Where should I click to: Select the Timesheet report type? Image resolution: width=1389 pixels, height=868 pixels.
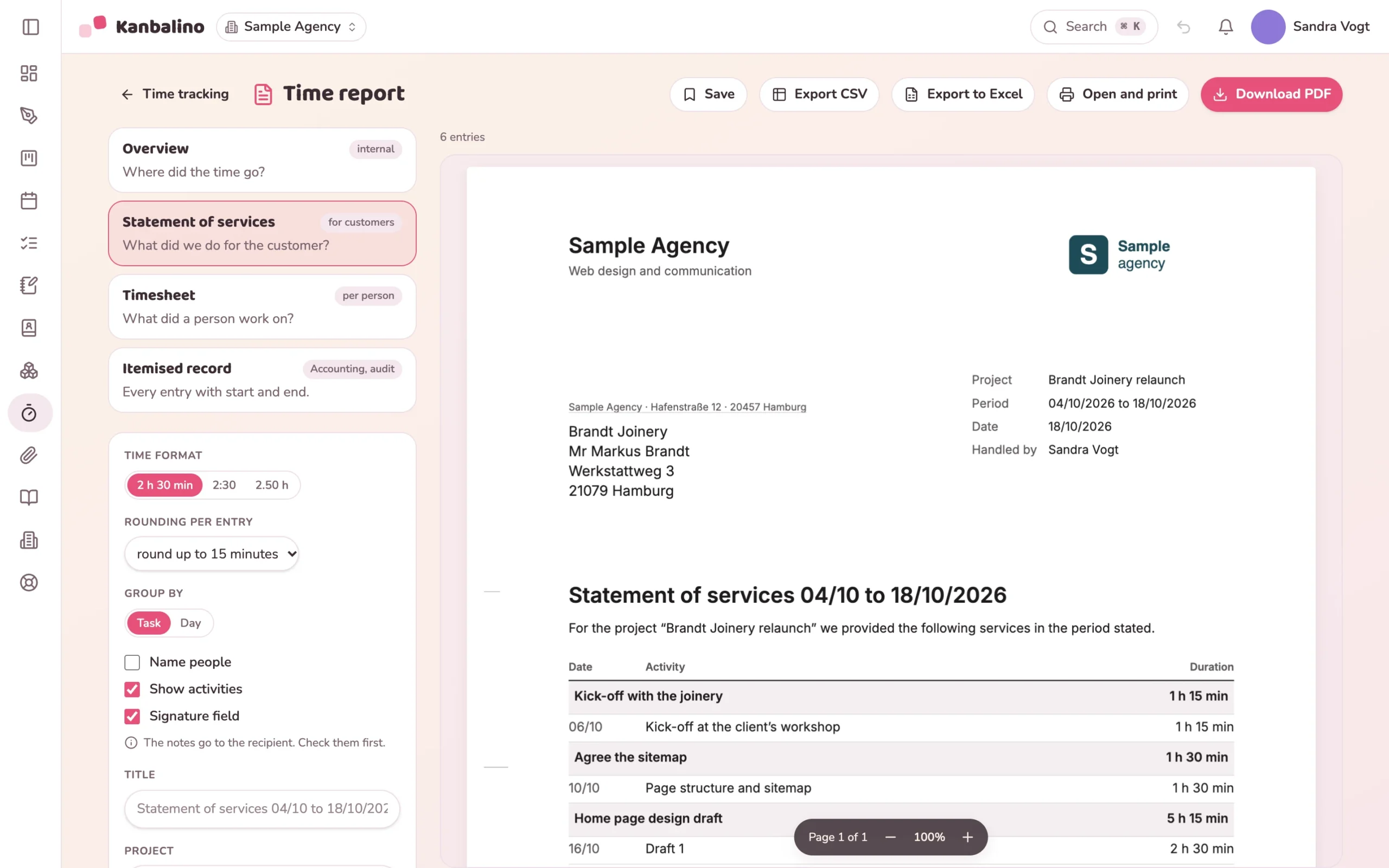click(262, 307)
